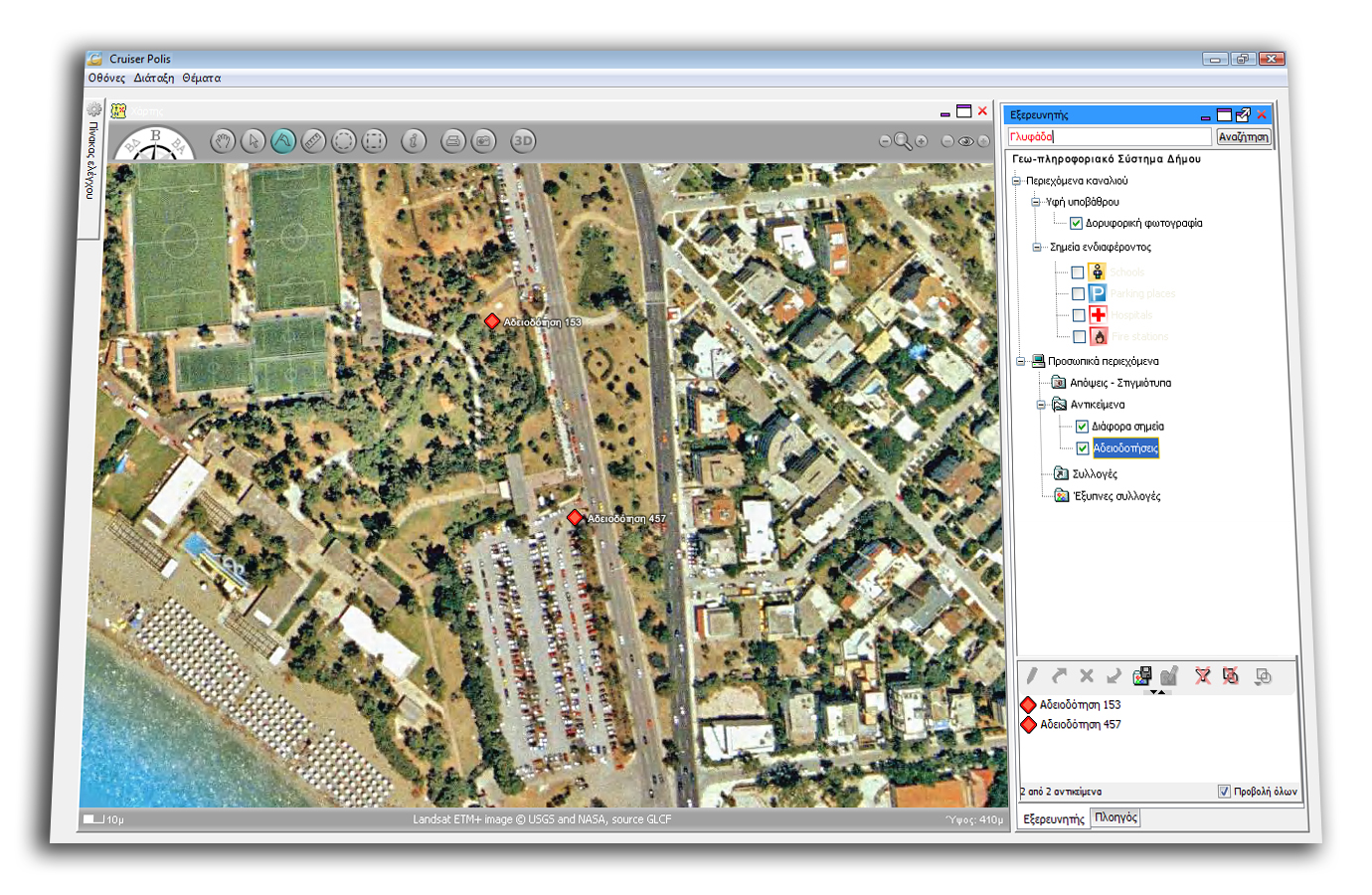Maximize the Χάρτης map panel
The height and width of the screenshot is (895, 1372).
(963, 110)
